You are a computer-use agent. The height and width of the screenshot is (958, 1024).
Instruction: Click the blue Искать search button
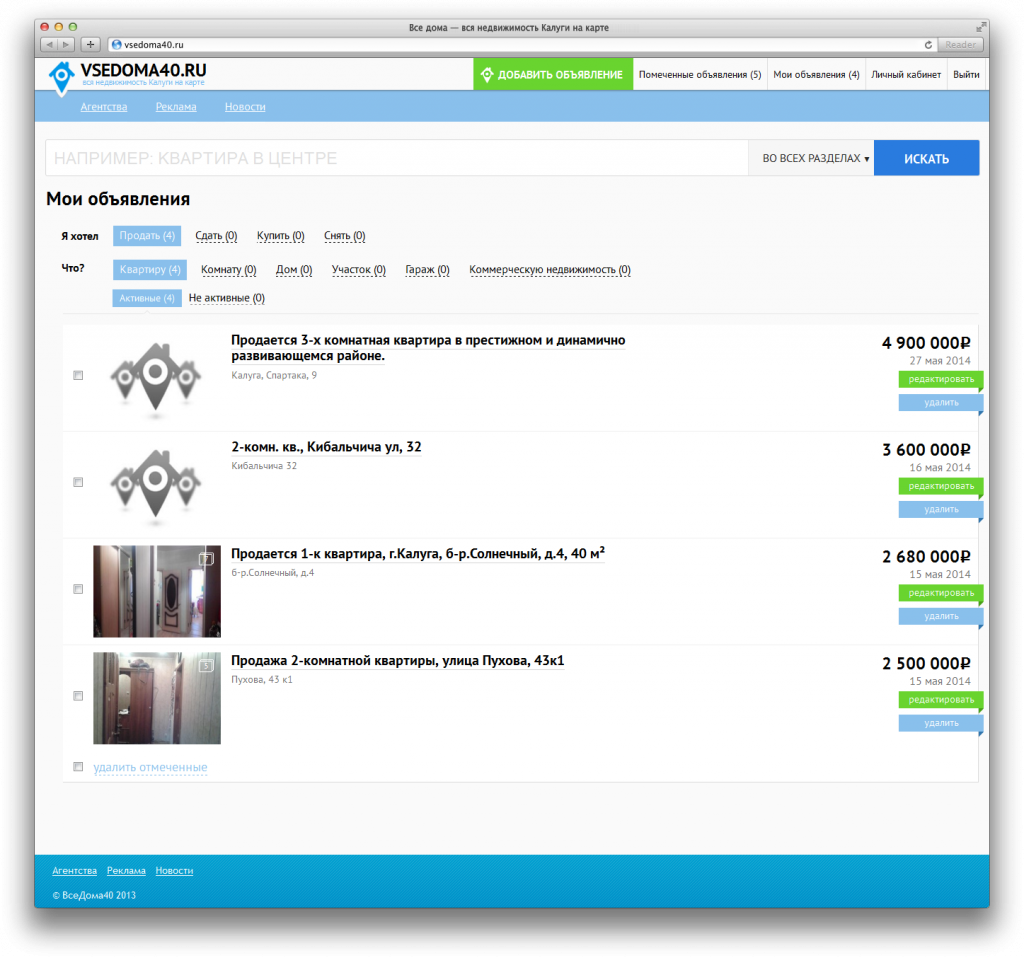pos(926,158)
